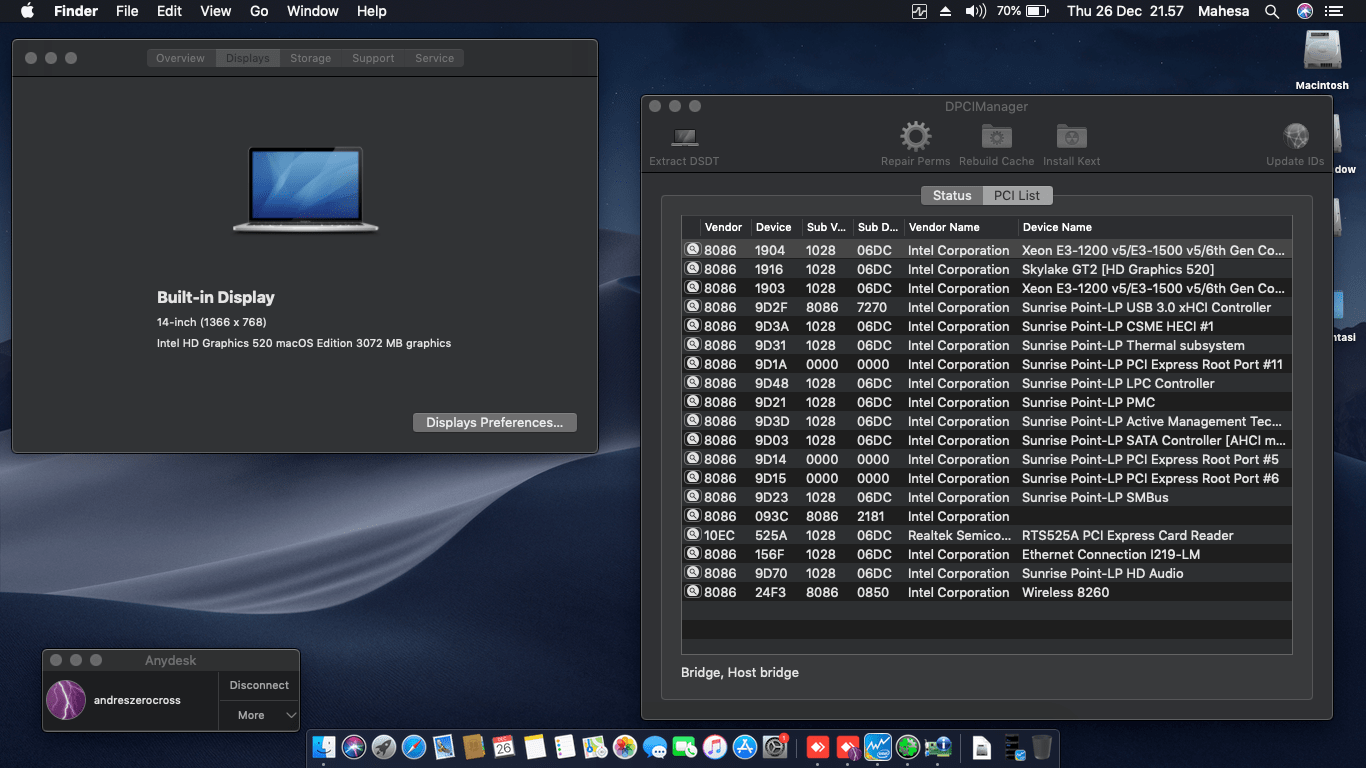Viewport: 1366px width, 768px height.
Task: Click the lookup icon for RTS525A Card Reader row
Action: [692, 535]
